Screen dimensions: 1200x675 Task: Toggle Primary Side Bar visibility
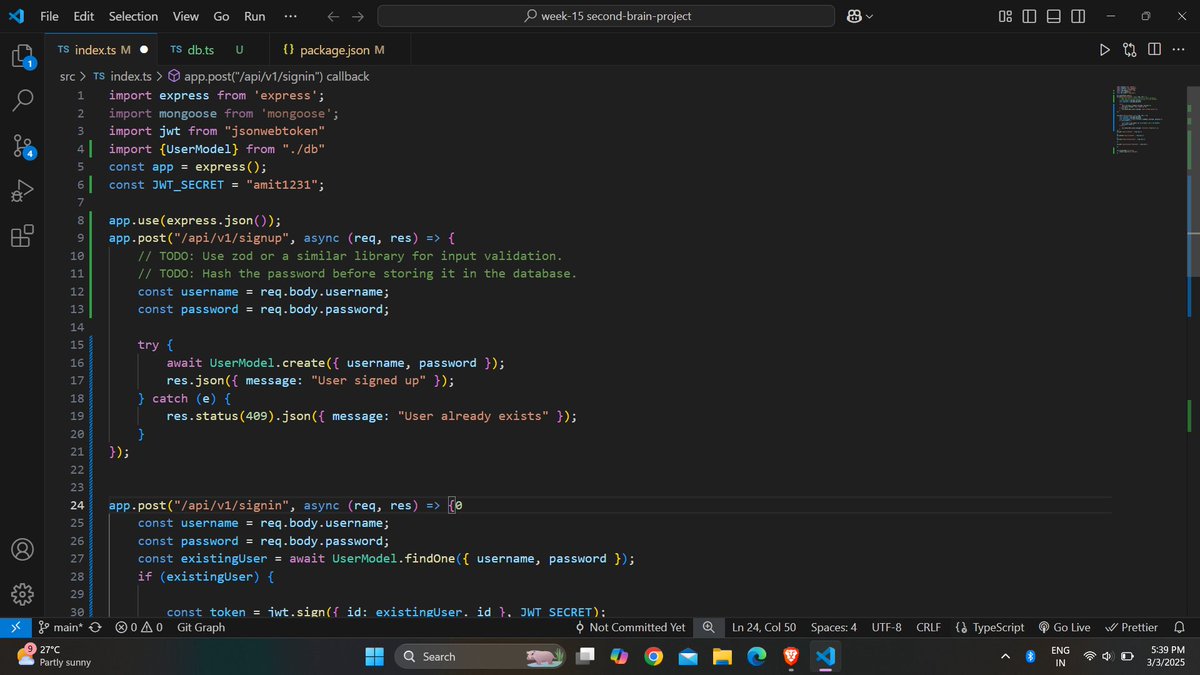(1029, 16)
